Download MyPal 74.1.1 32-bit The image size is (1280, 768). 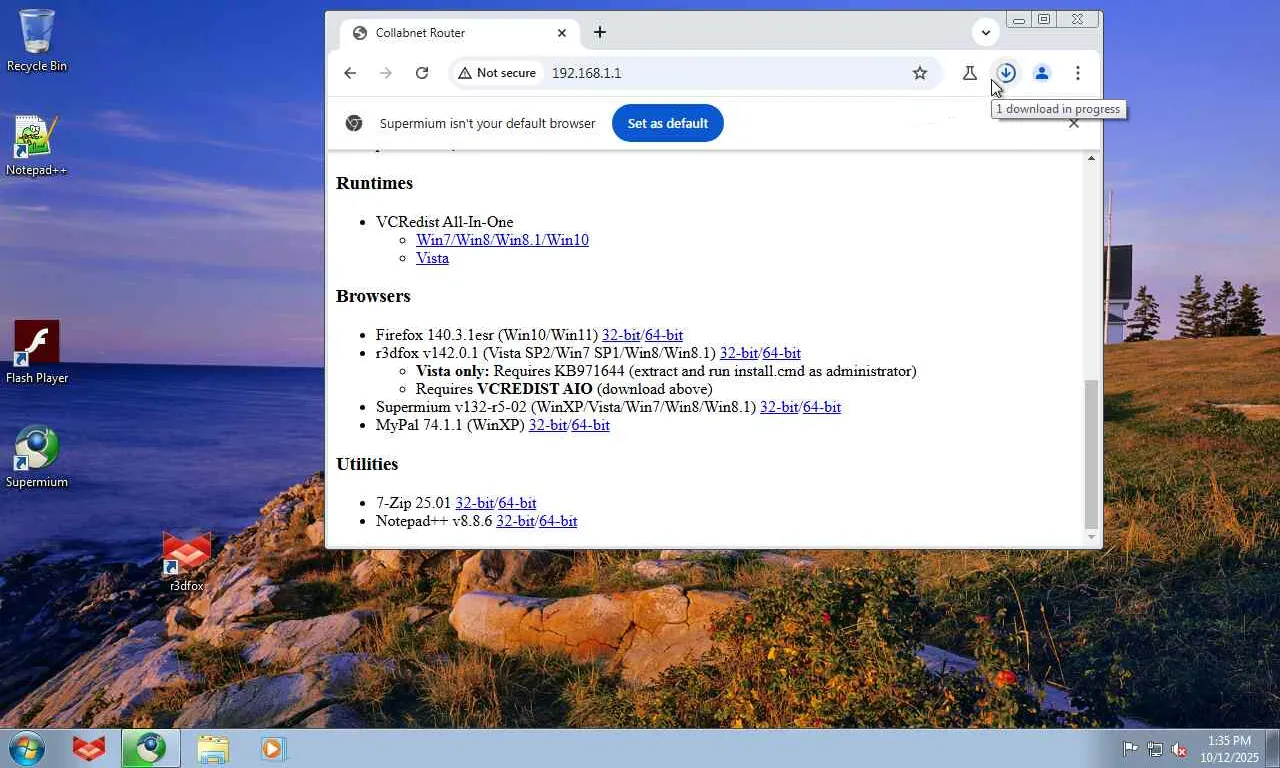pyautogui.click(x=548, y=425)
